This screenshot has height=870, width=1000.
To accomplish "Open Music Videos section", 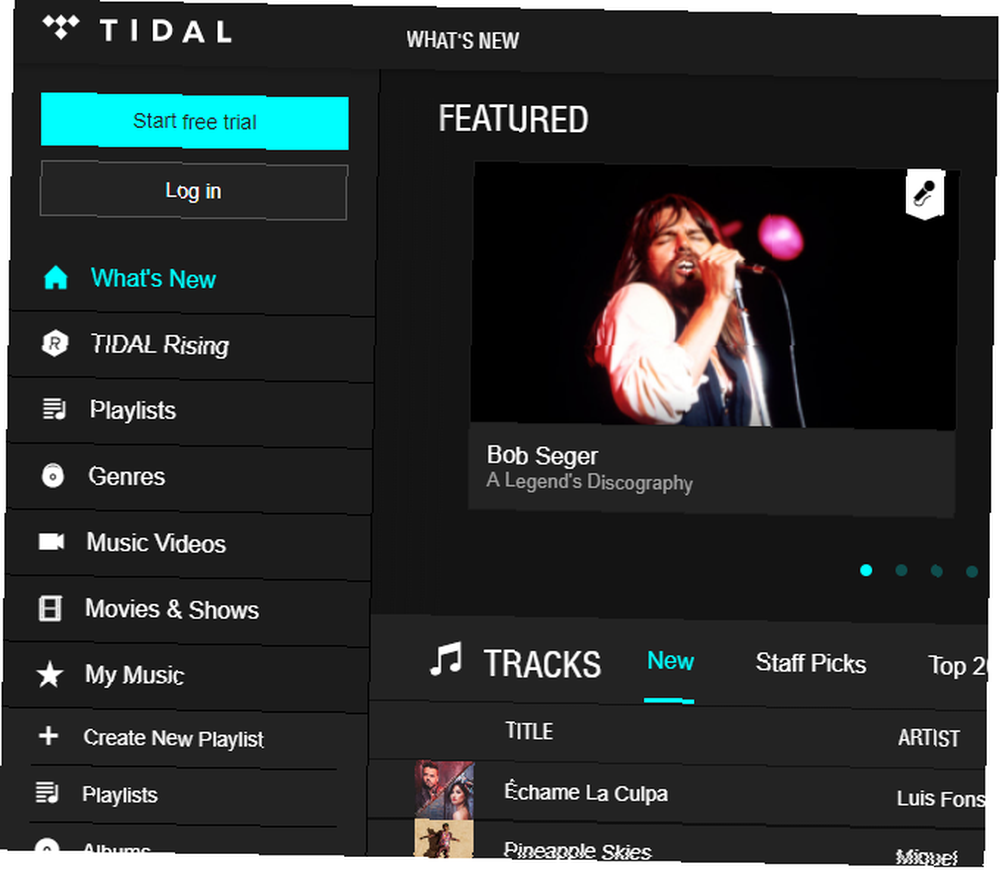I will click(156, 543).
